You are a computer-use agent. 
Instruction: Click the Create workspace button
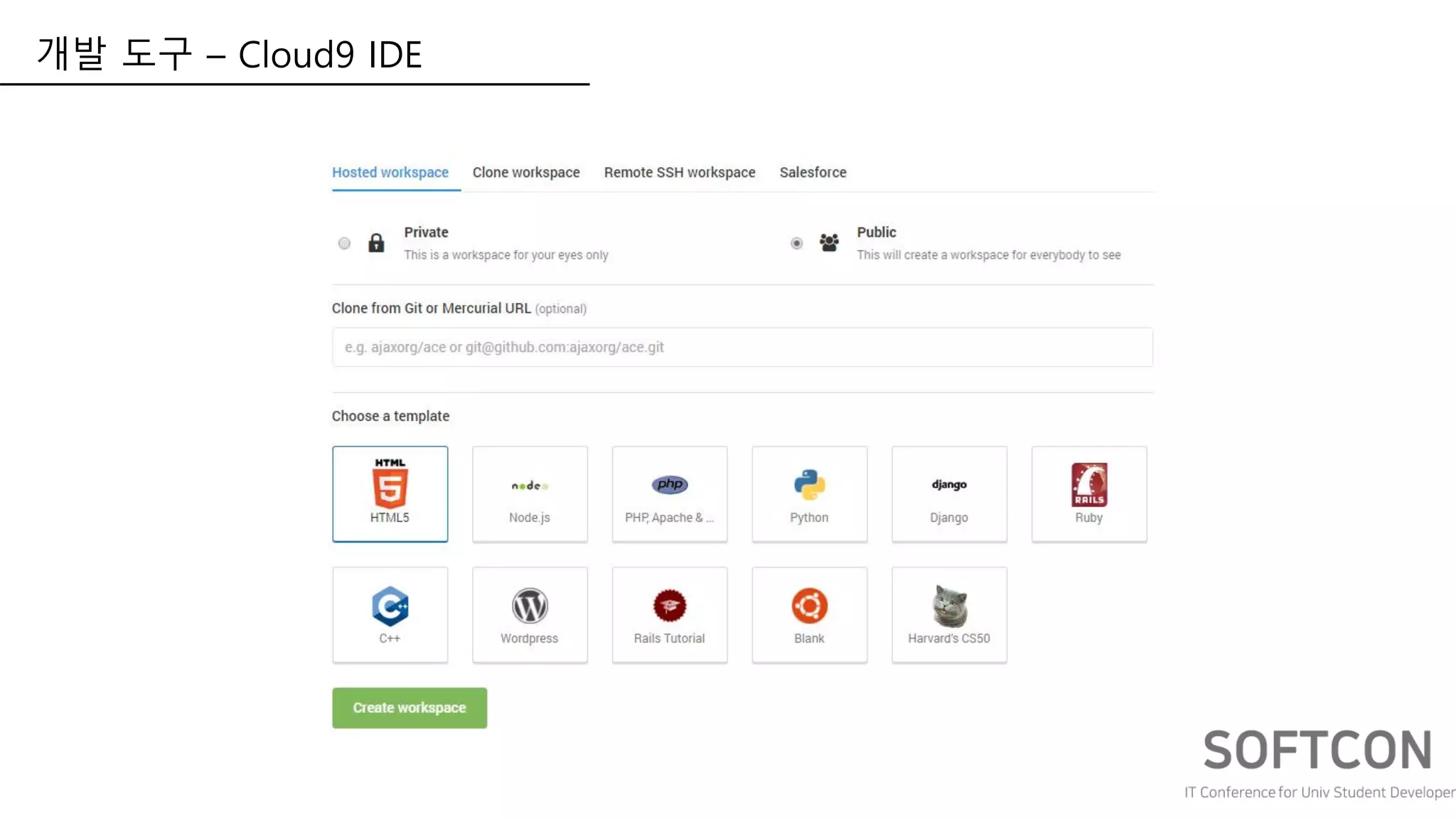409,708
